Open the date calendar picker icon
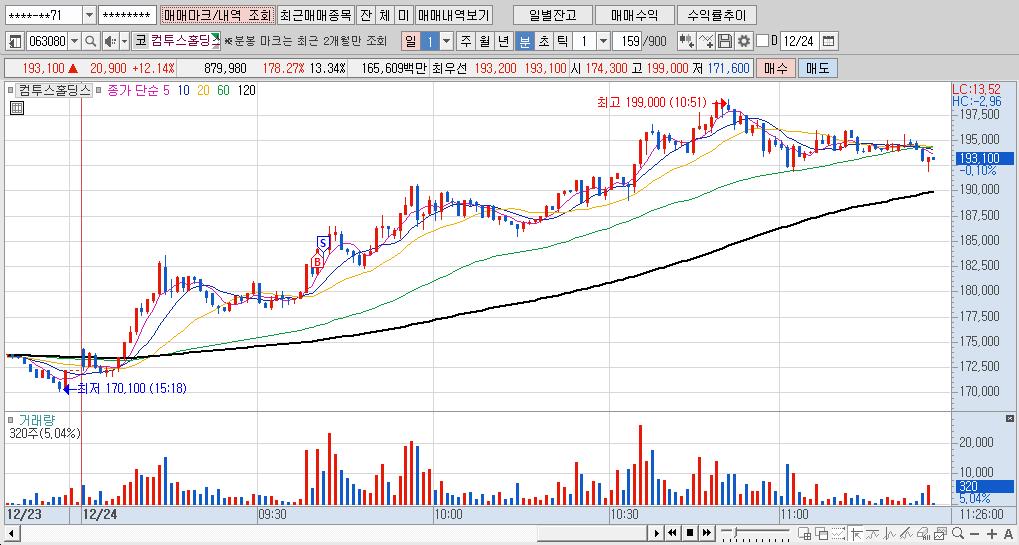 click(x=828, y=42)
